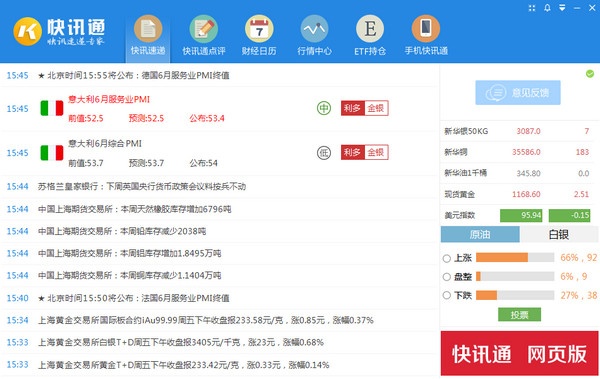Viewport: 600px width, 379px height.
Task: Click the notification bell icon
Action: tap(547, 8)
